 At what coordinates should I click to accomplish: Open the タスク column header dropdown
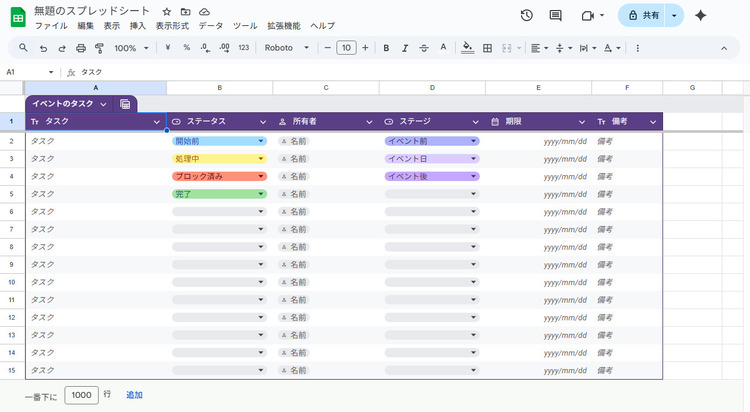pyautogui.click(x=156, y=122)
